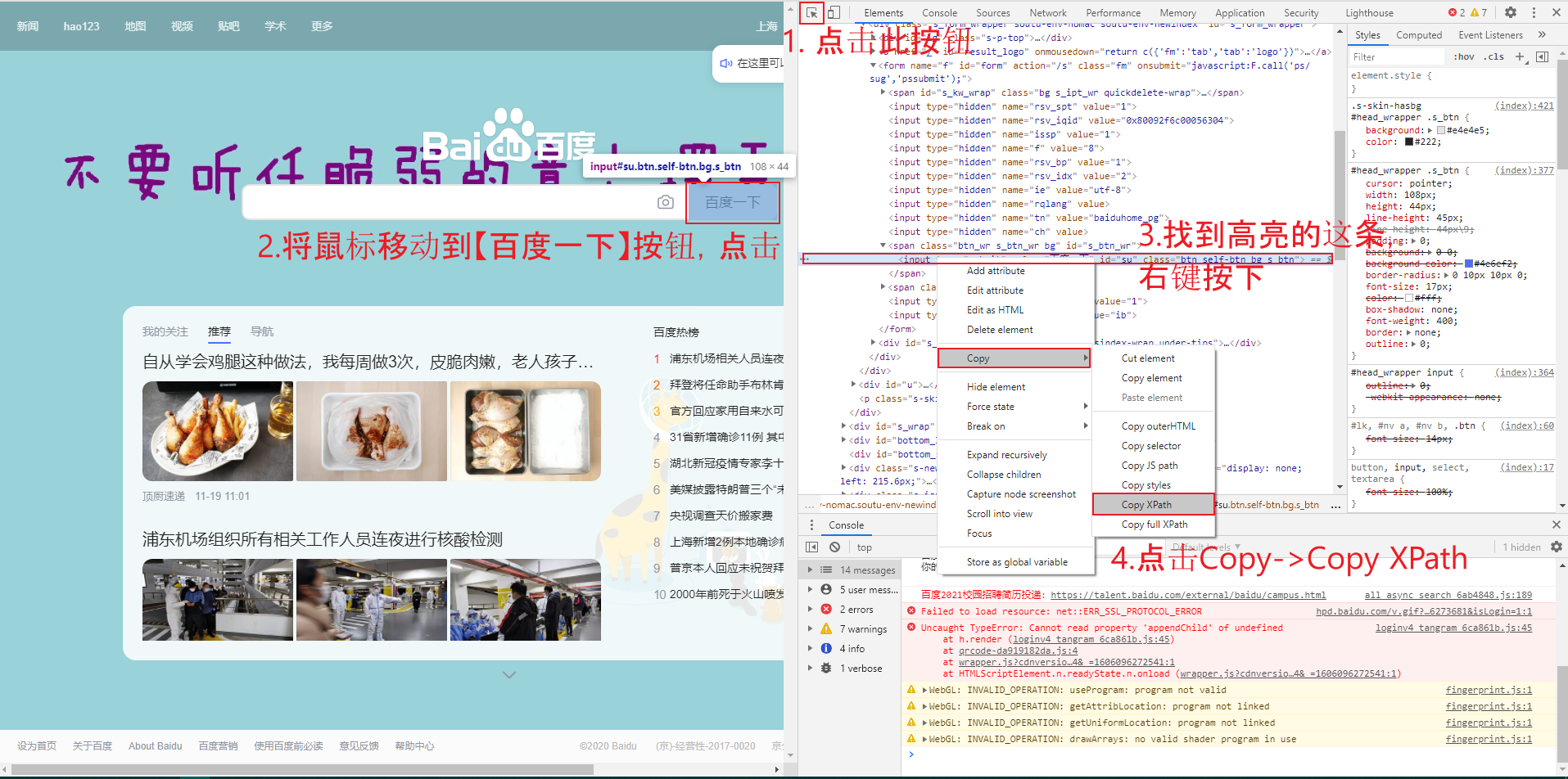This screenshot has width=1568, height=779.
Task: Open hao123 link in Baidu top bar
Action: point(81,26)
